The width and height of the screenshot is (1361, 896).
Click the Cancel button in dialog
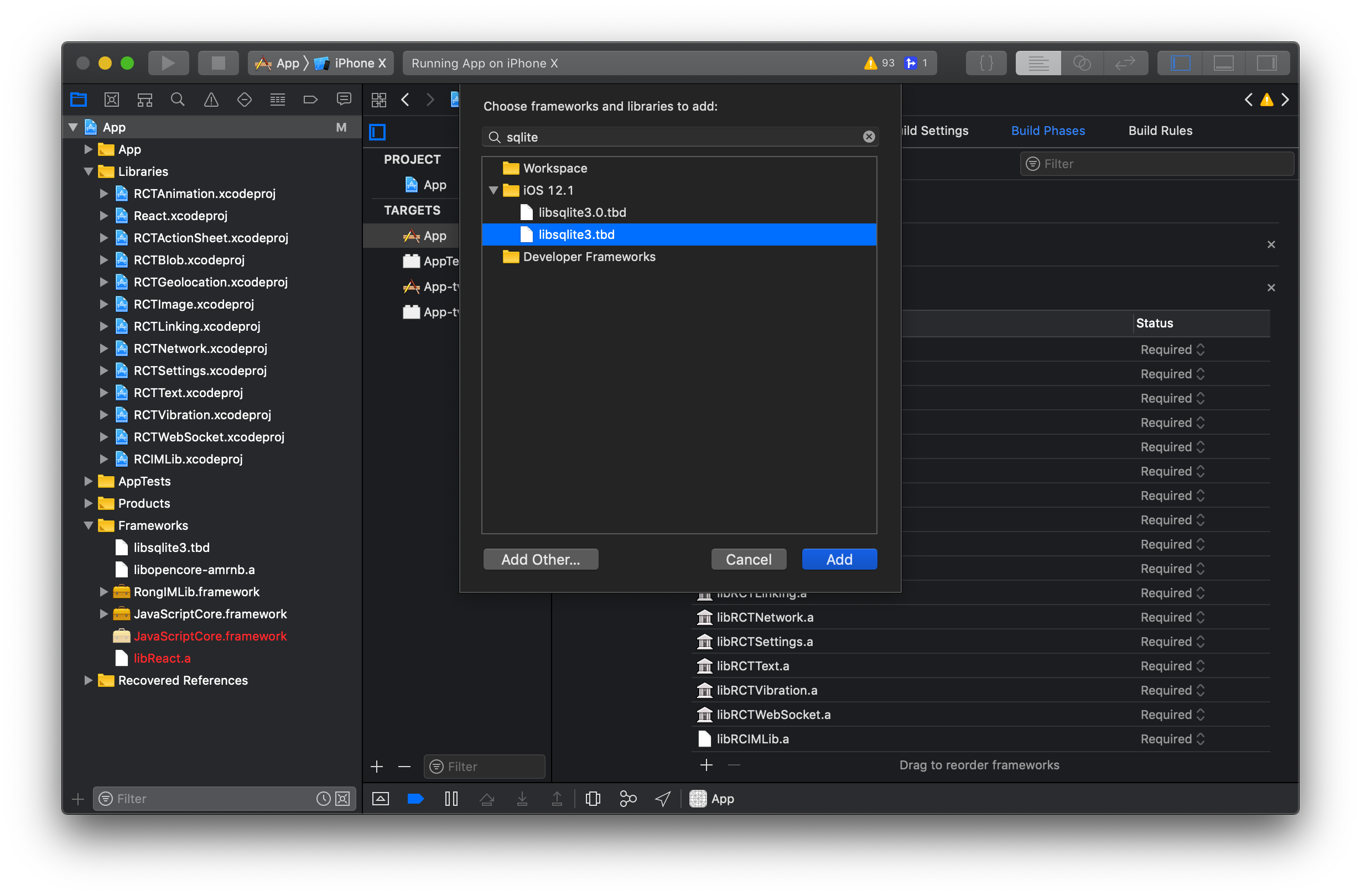click(x=749, y=559)
